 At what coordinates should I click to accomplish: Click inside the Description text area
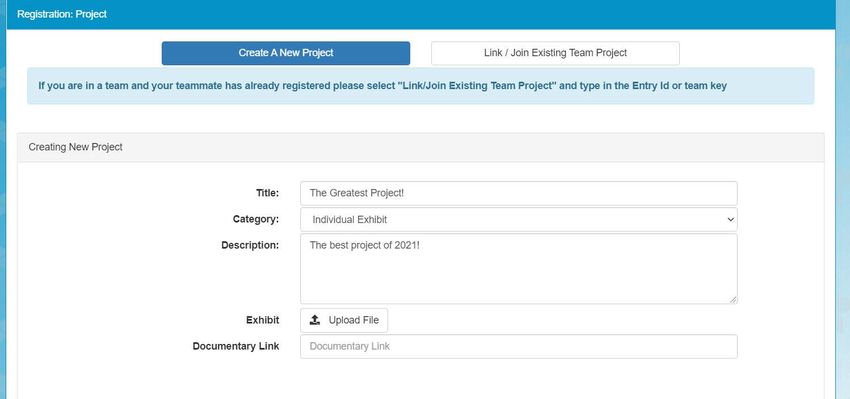click(519, 269)
